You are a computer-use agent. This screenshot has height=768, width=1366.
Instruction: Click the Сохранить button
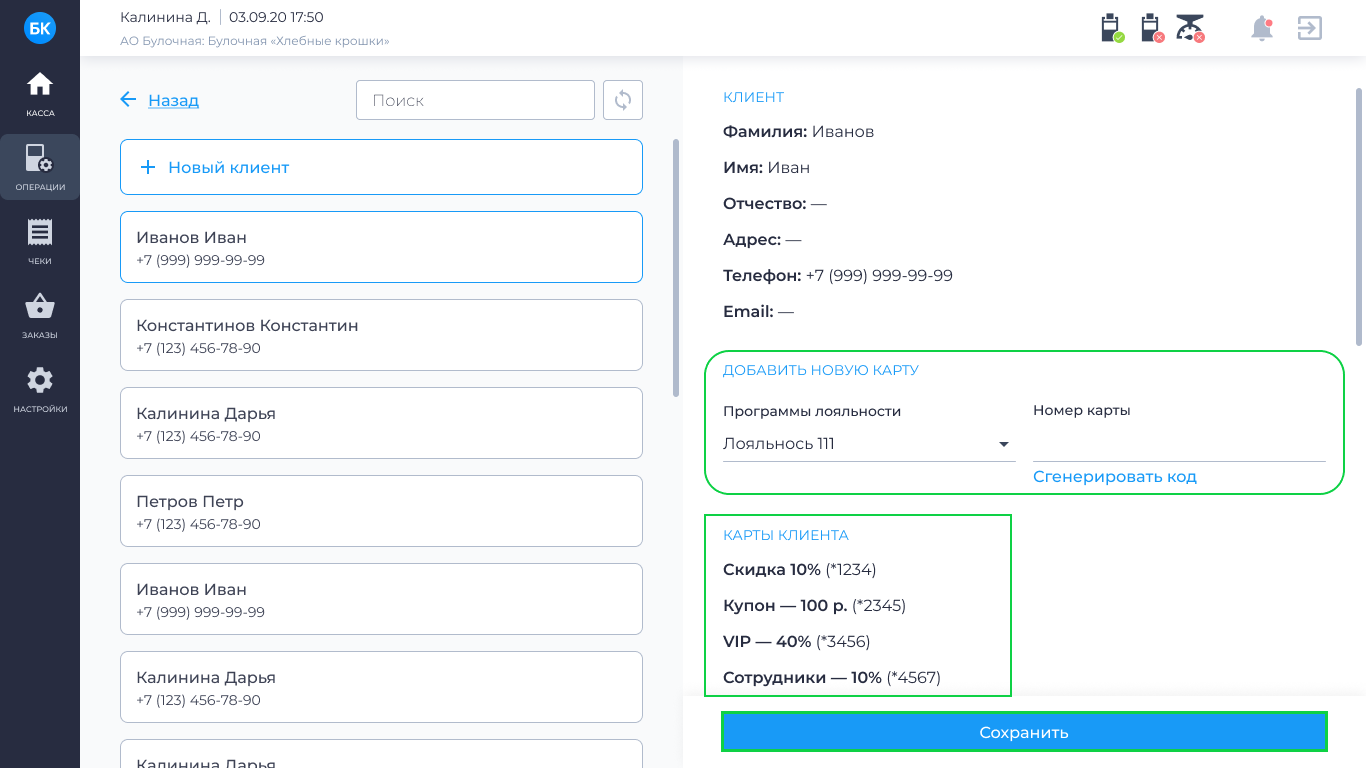pyautogui.click(x=1024, y=732)
